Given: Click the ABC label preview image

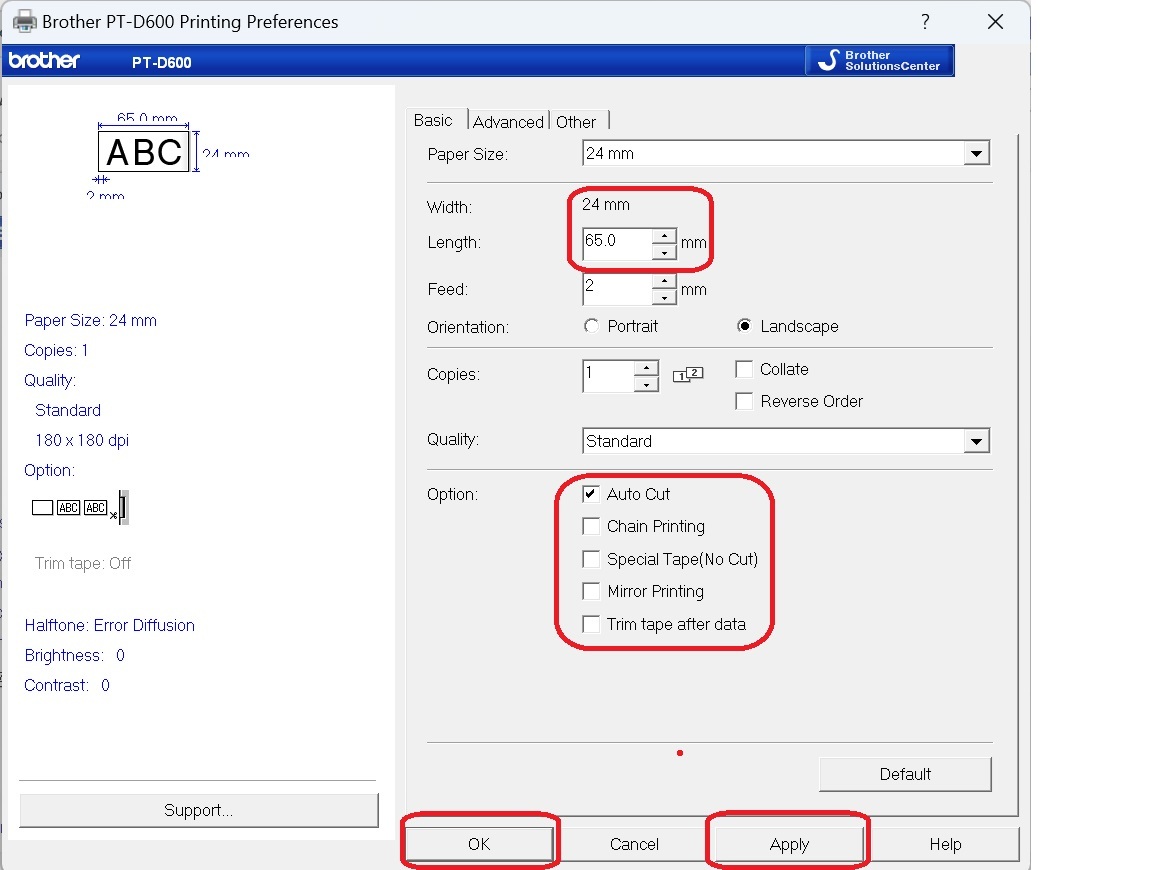Looking at the screenshot, I should click(x=144, y=152).
